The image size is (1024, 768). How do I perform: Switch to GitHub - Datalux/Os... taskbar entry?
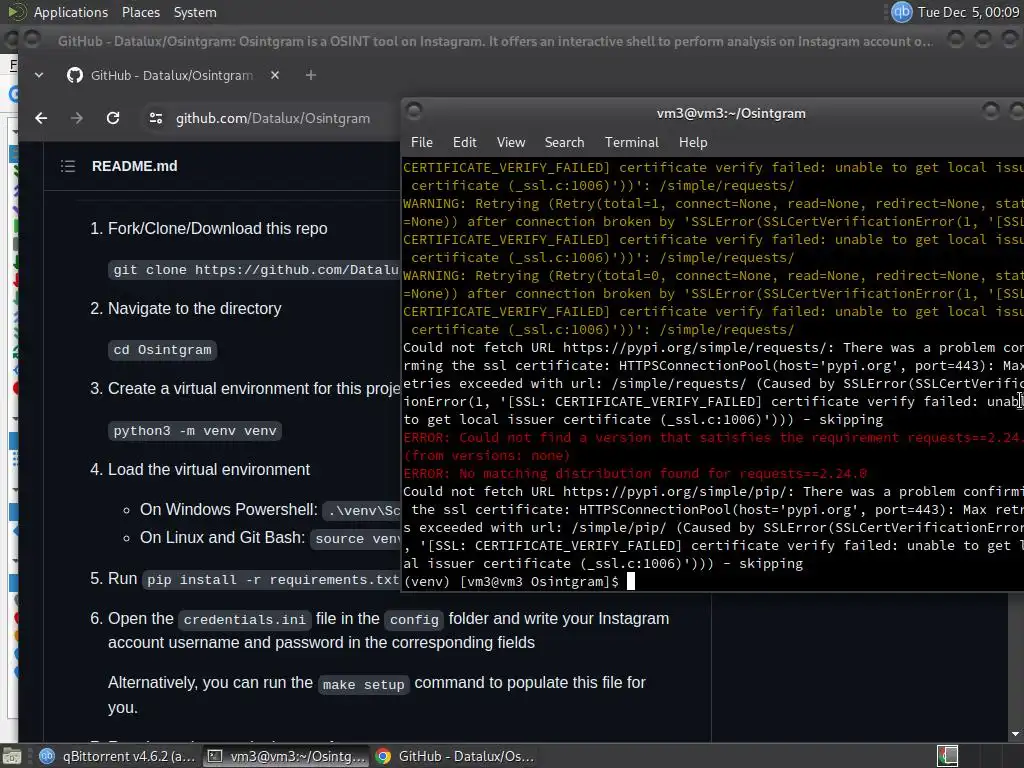[456, 756]
